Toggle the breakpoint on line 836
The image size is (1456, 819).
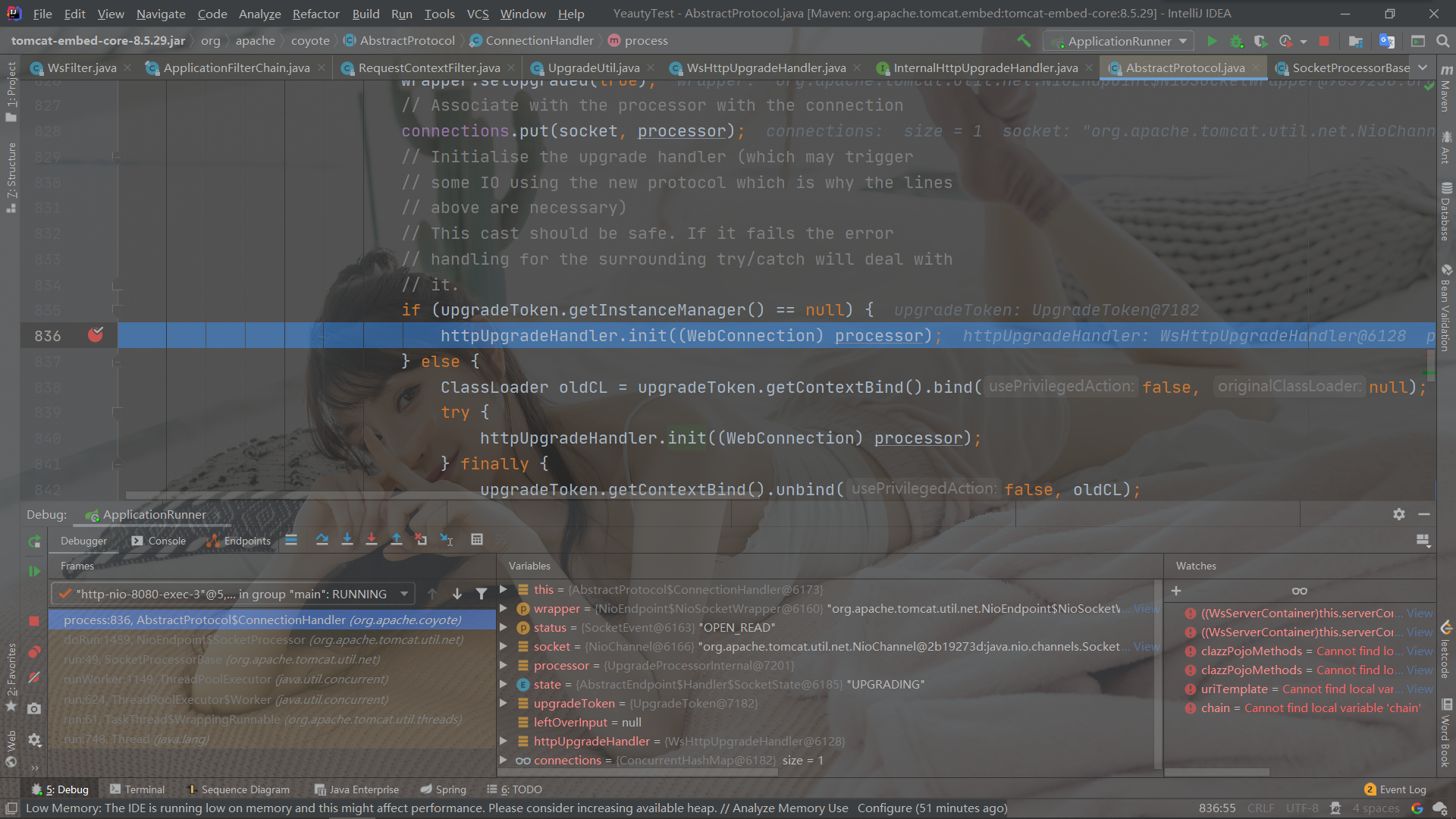click(96, 335)
